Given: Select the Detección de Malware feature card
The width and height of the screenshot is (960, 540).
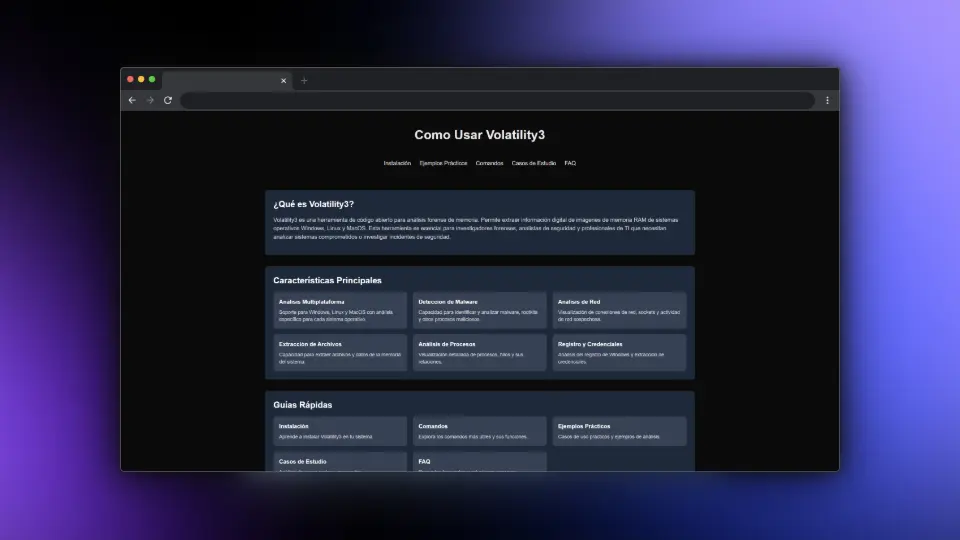Looking at the screenshot, I should 479,310.
